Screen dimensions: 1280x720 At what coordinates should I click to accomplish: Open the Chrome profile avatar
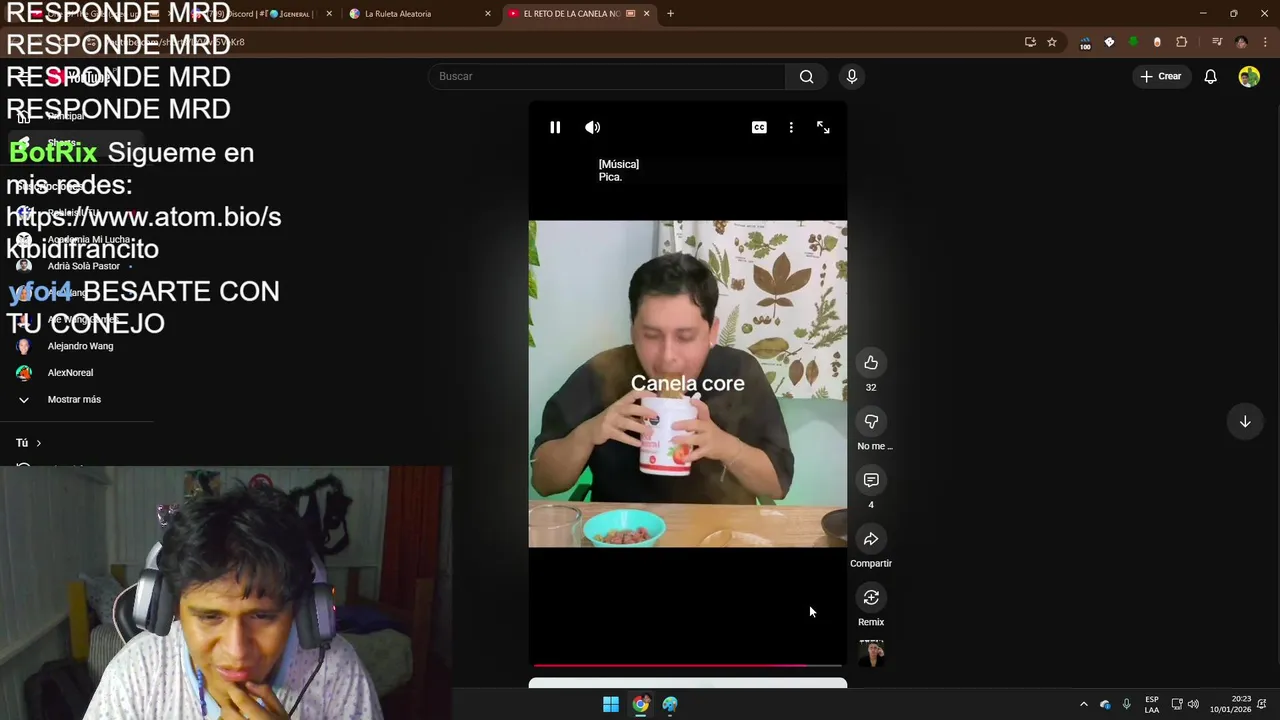coord(1241,42)
